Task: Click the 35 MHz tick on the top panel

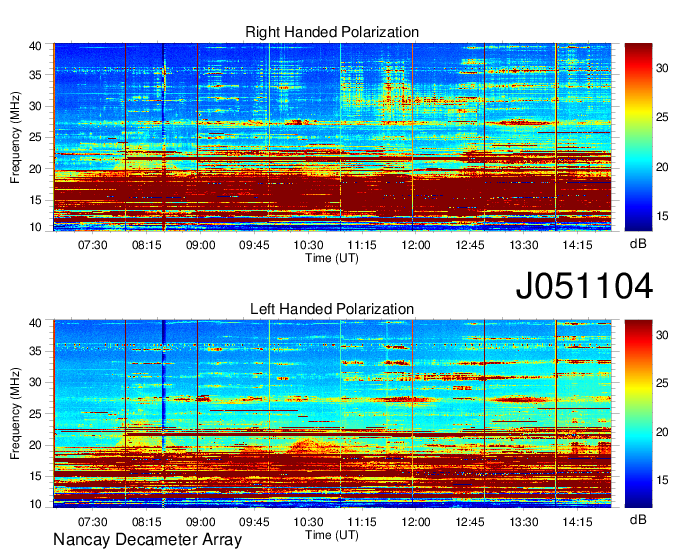Action: coord(35,75)
